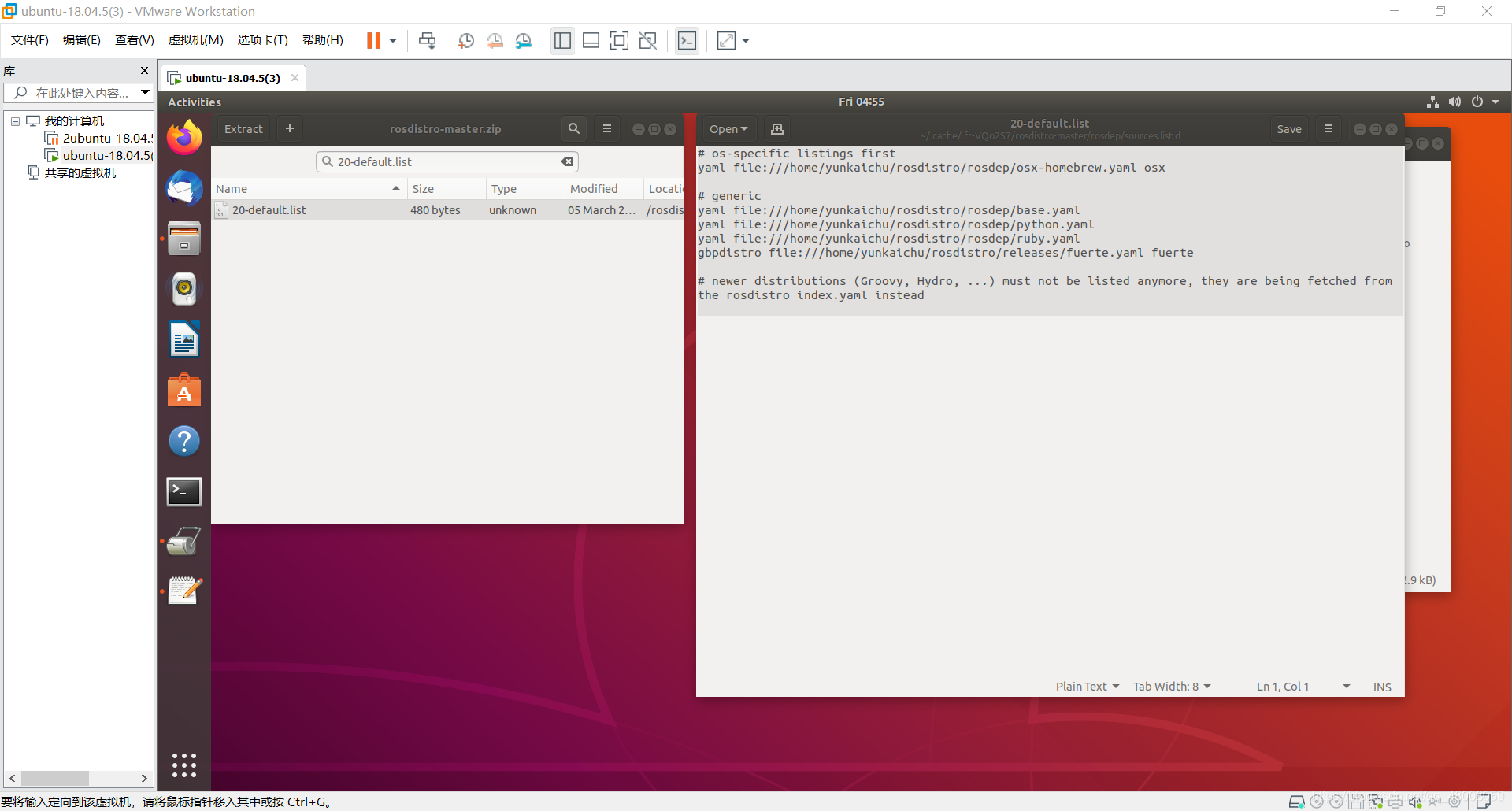Toggle the thumbnail bar view
Image resolution: width=1512 pixels, height=811 pixels.
[591, 40]
